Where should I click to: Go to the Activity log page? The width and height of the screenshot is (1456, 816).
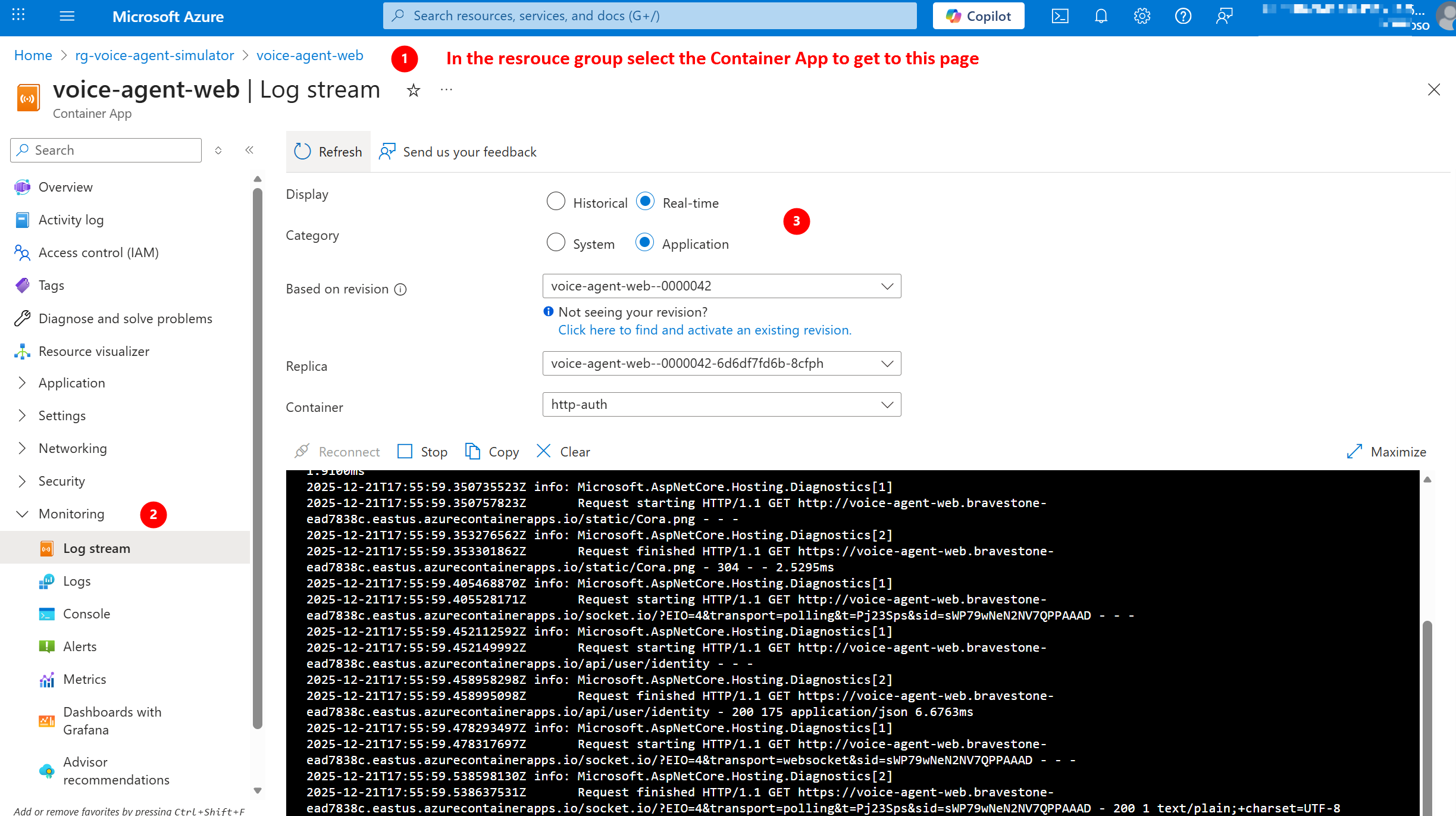click(x=71, y=220)
